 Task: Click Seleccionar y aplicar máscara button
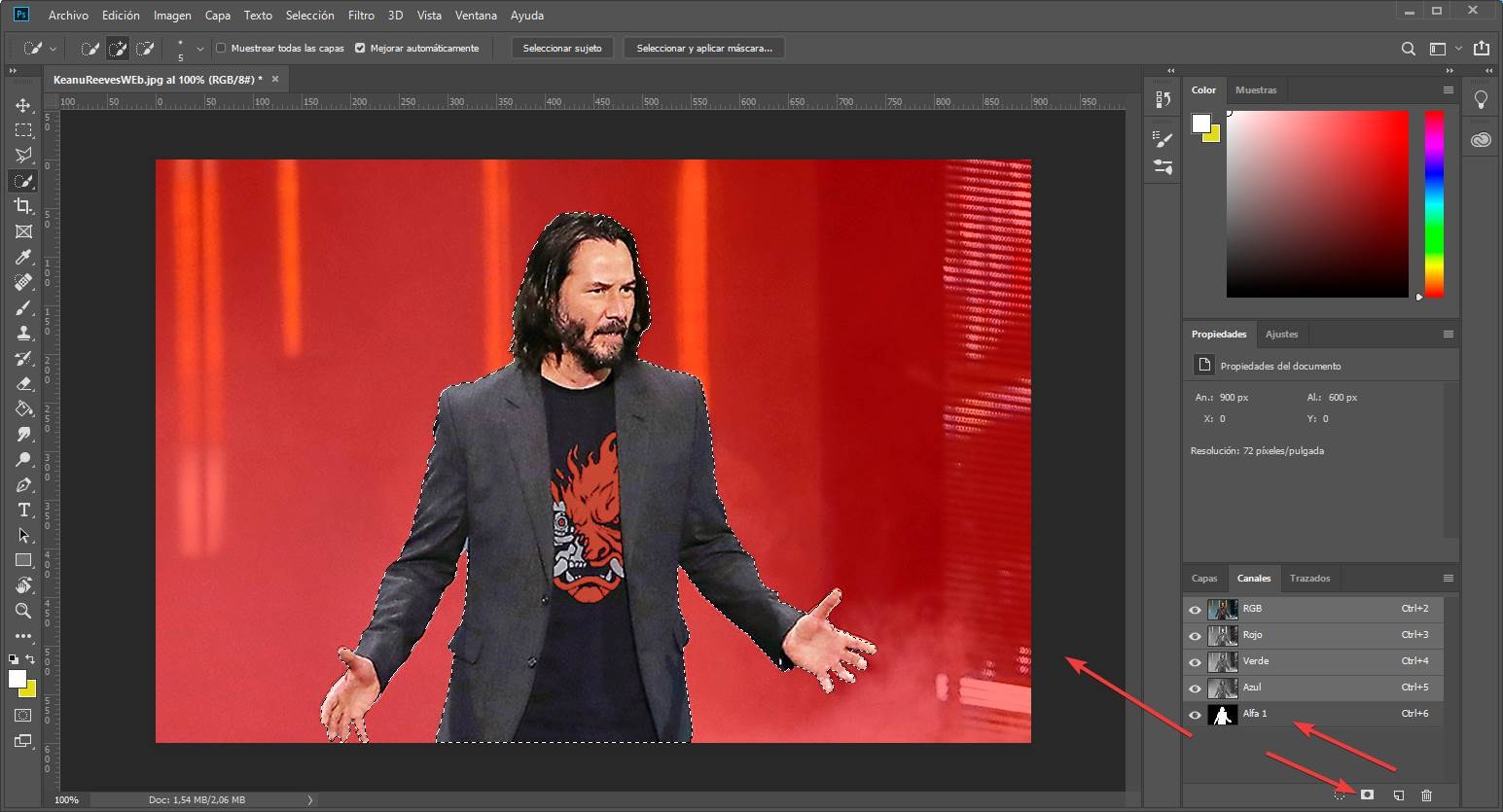703,48
